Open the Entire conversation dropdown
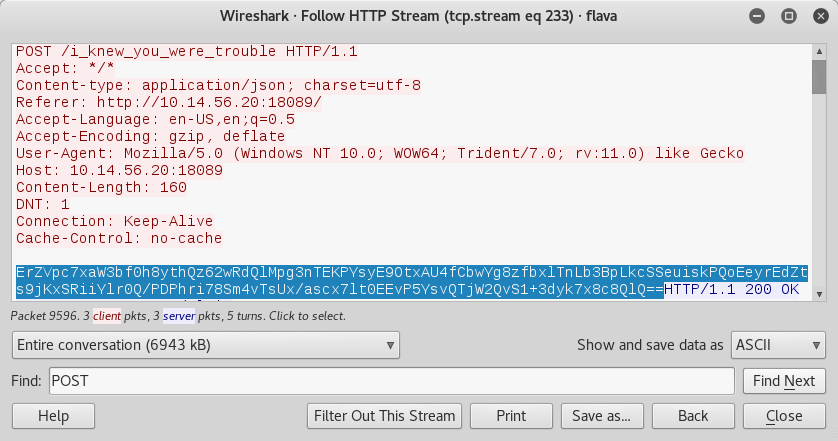The image size is (838, 441). pos(206,345)
